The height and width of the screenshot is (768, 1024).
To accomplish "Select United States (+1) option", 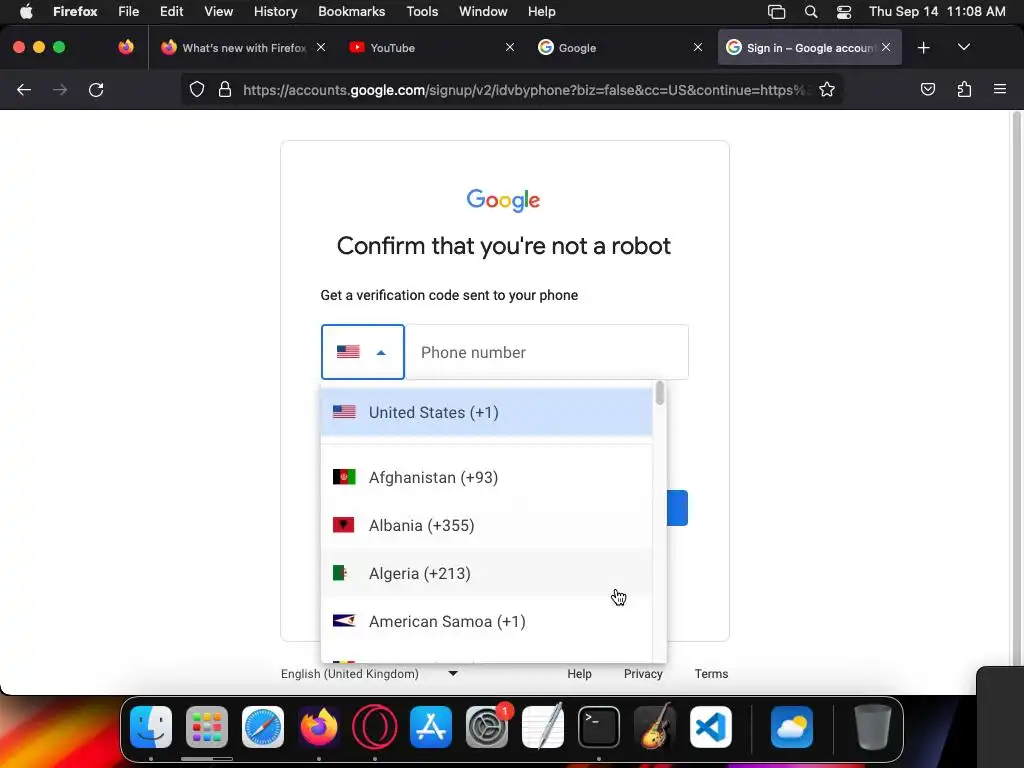I will coord(487,412).
